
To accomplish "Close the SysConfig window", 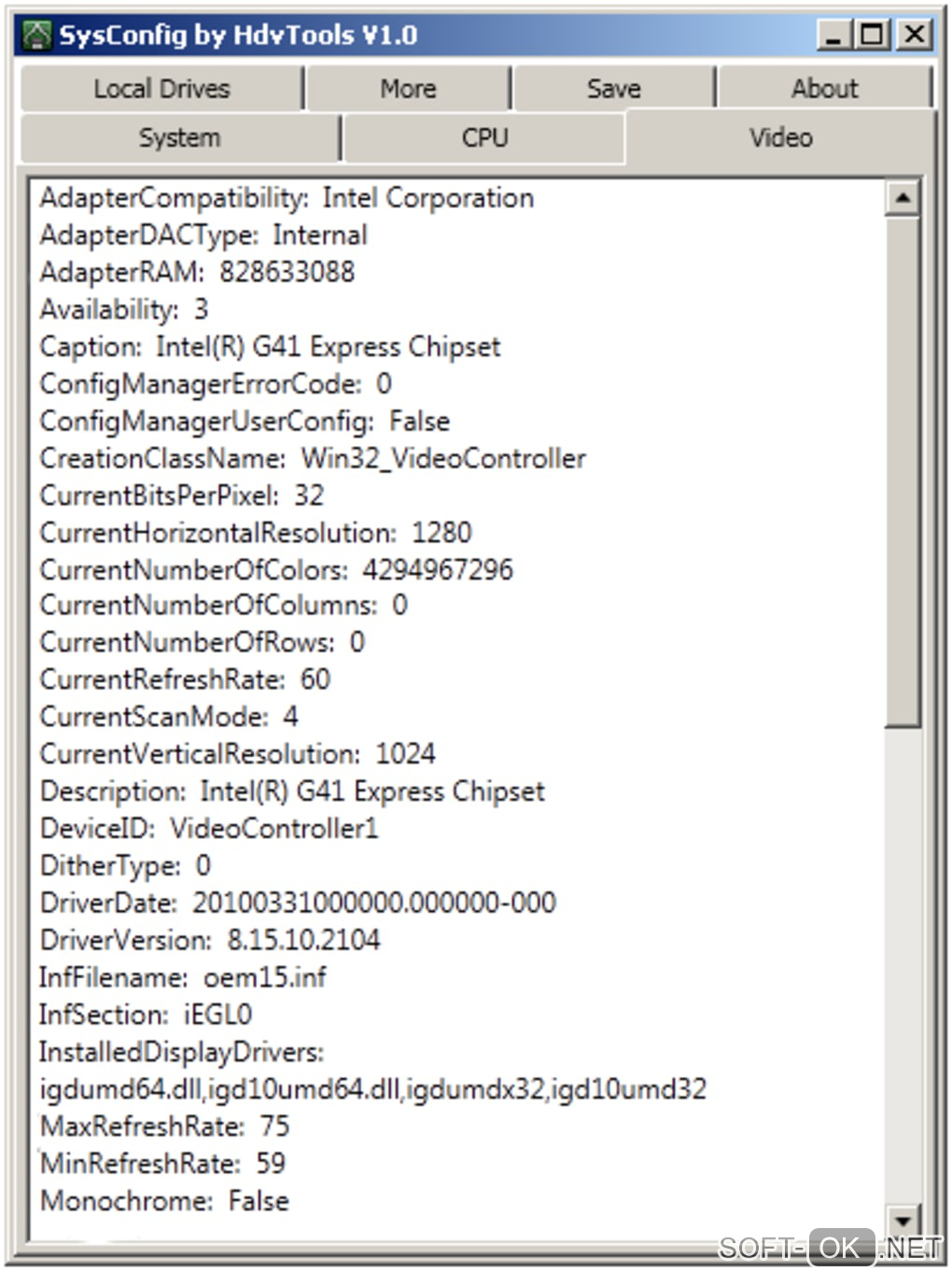I will (x=914, y=35).
